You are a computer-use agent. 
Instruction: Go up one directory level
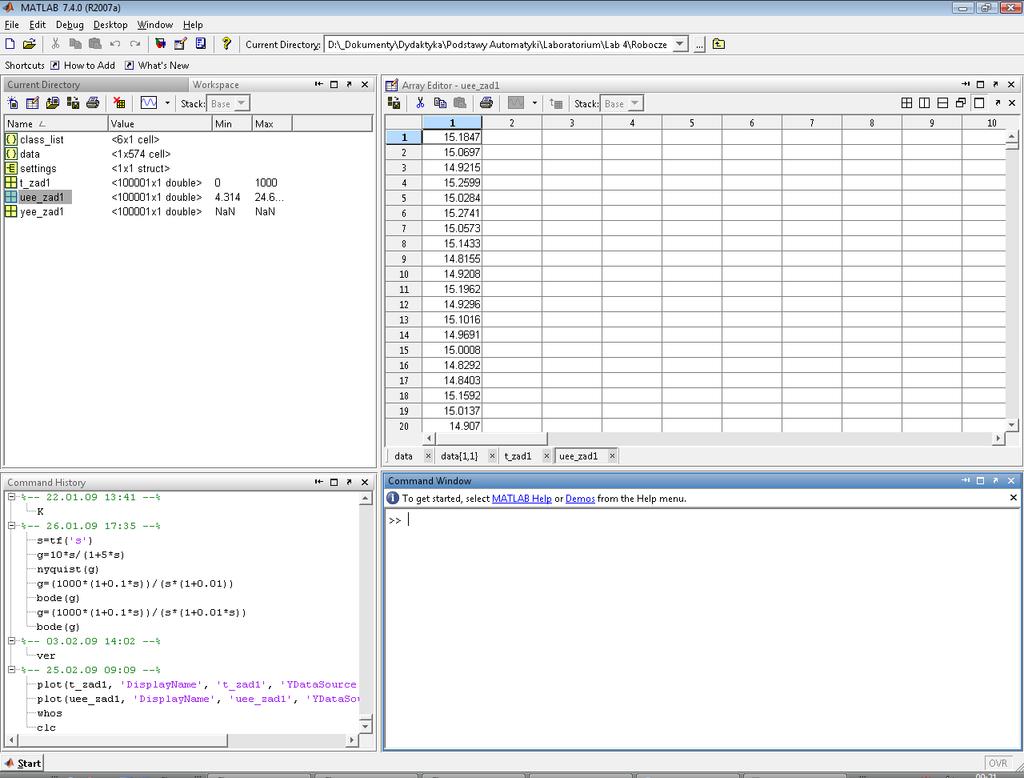click(718, 44)
